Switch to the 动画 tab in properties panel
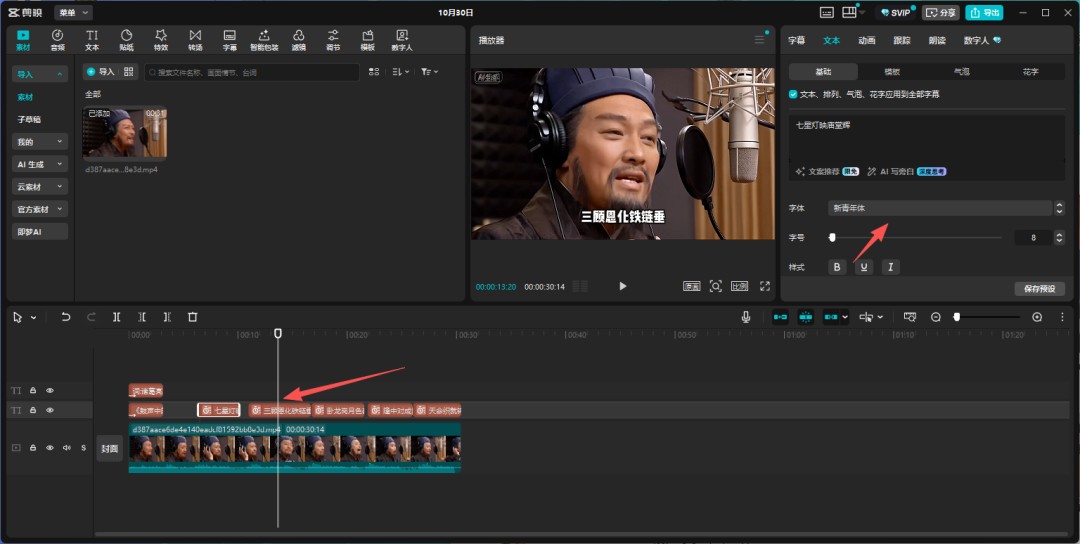The image size is (1080, 544). coord(866,41)
